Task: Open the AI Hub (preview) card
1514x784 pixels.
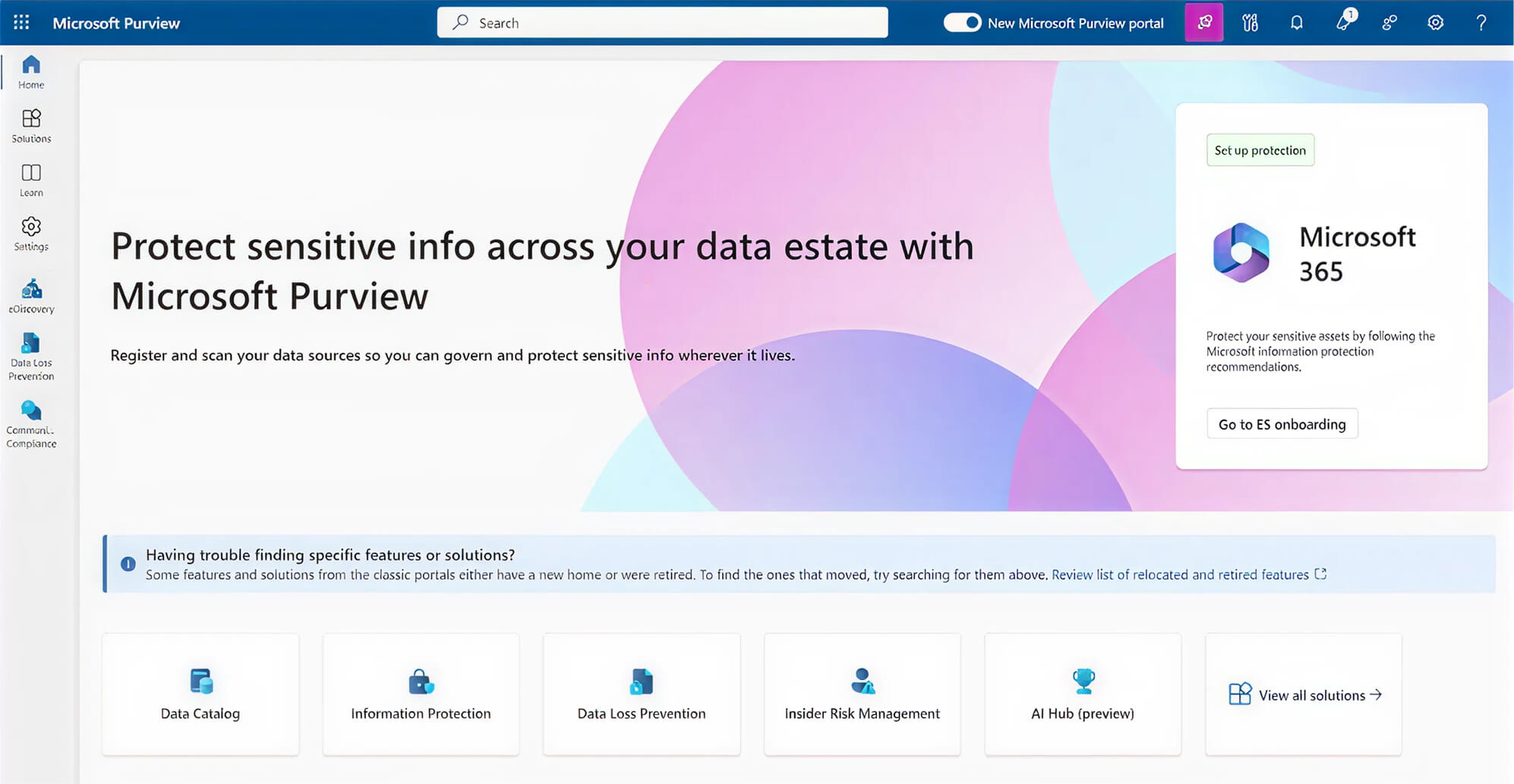Action: click(1083, 694)
